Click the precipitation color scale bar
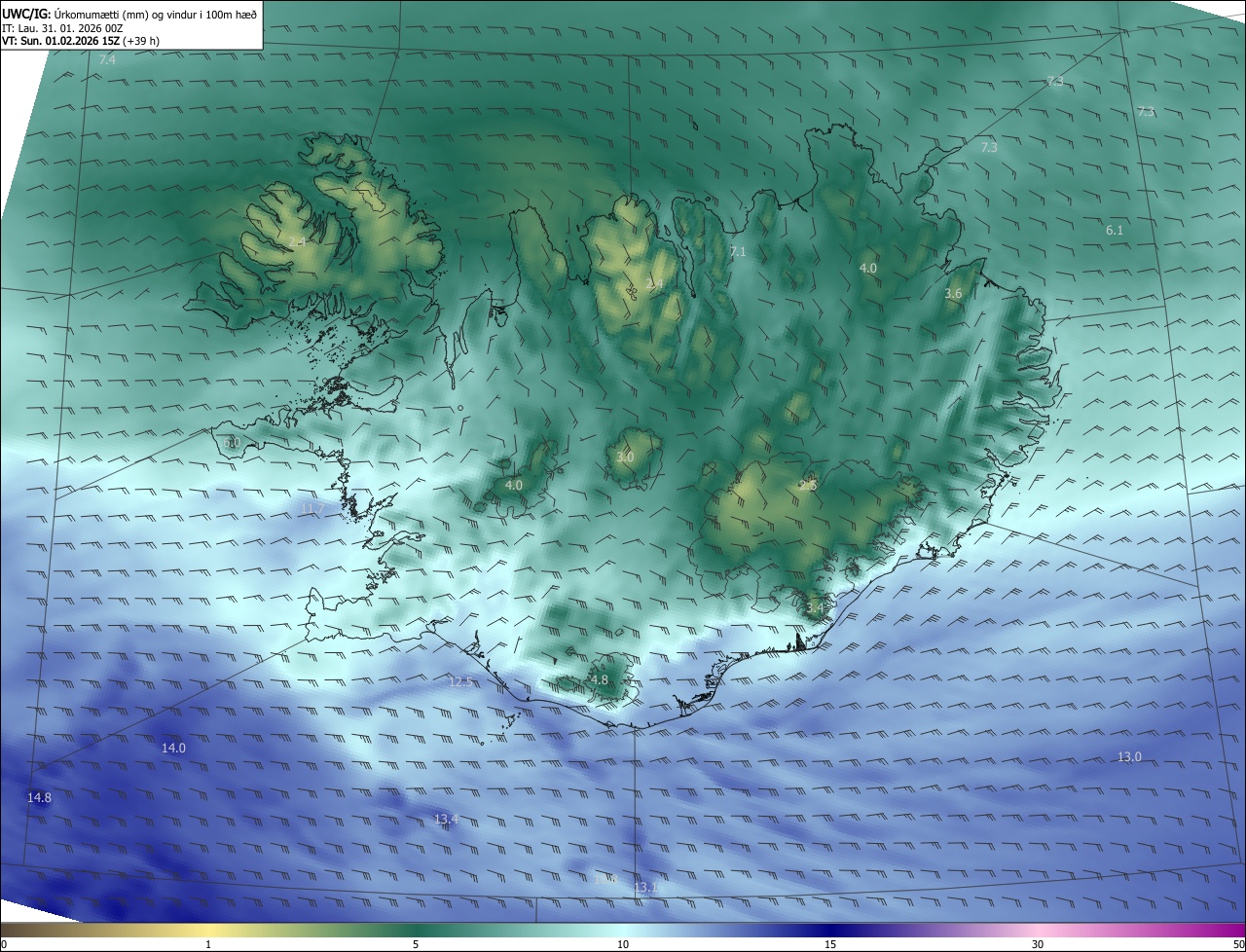This screenshot has height=952, width=1246. point(623,930)
